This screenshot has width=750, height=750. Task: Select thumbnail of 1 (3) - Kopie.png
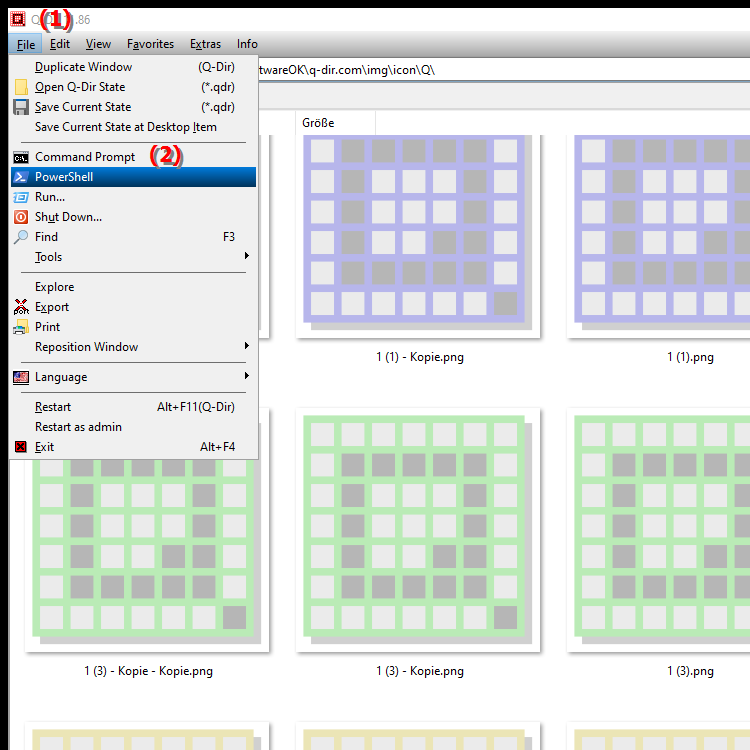click(x=418, y=530)
